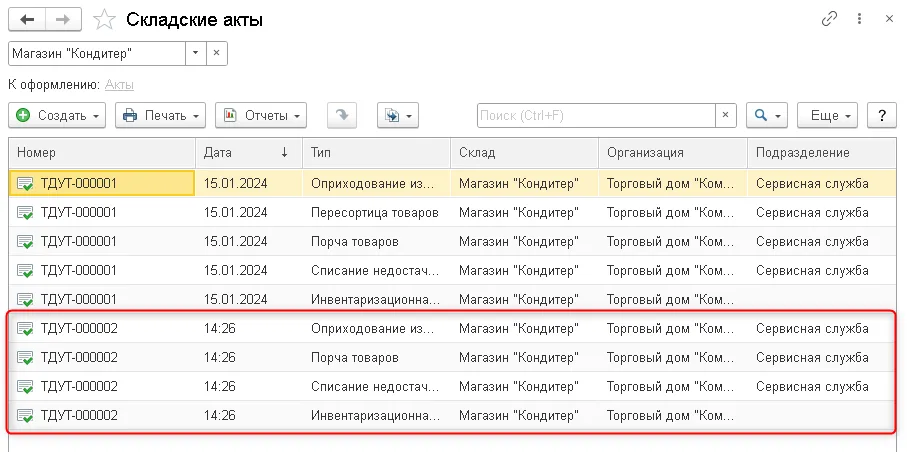Image resolution: width=907 pixels, height=452 pixels.
Task: Select Списание недостач... cell dated 15.01.2024
Action: point(376,270)
